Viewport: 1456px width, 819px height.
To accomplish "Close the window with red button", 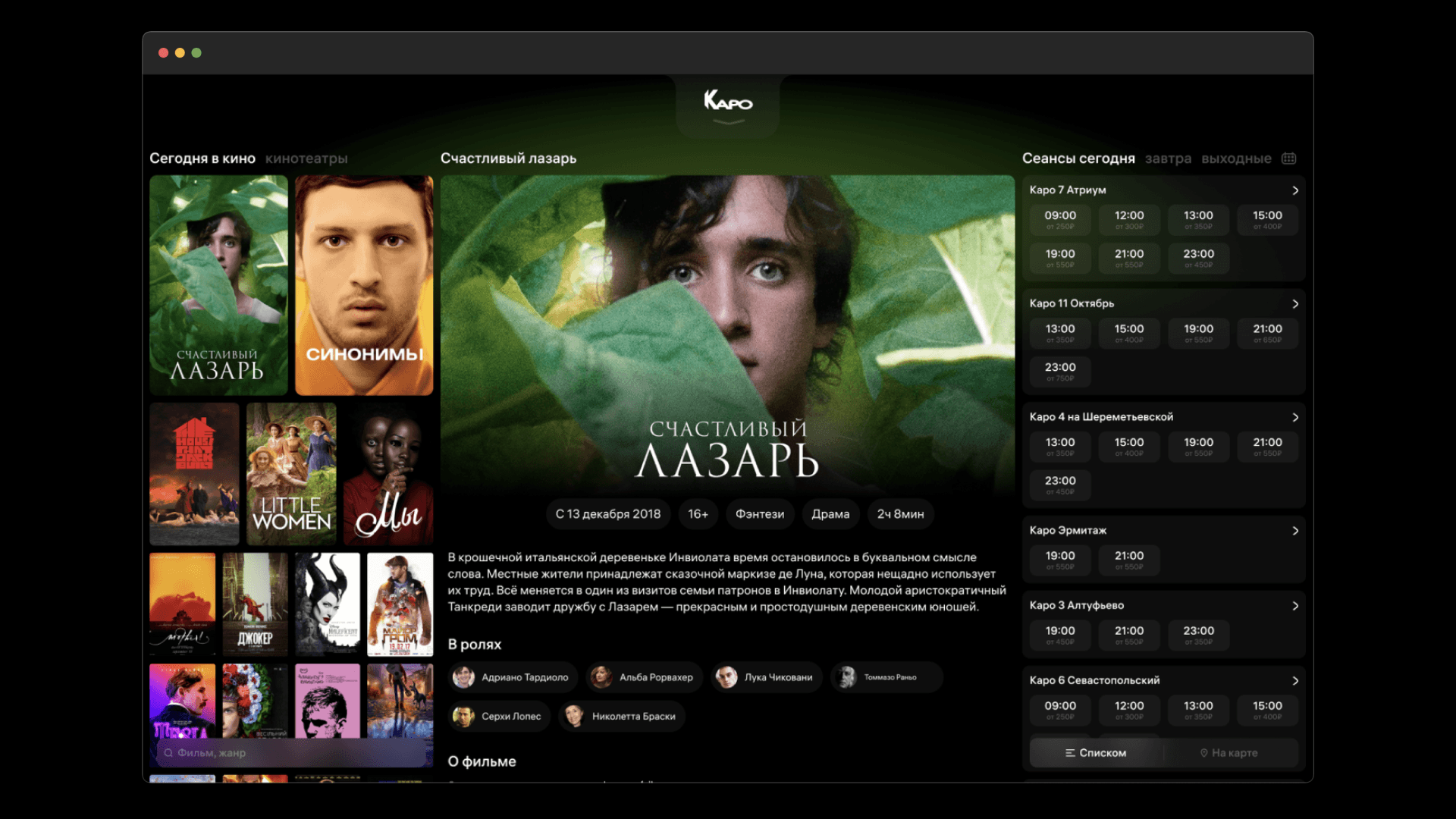I will (163, 53).
